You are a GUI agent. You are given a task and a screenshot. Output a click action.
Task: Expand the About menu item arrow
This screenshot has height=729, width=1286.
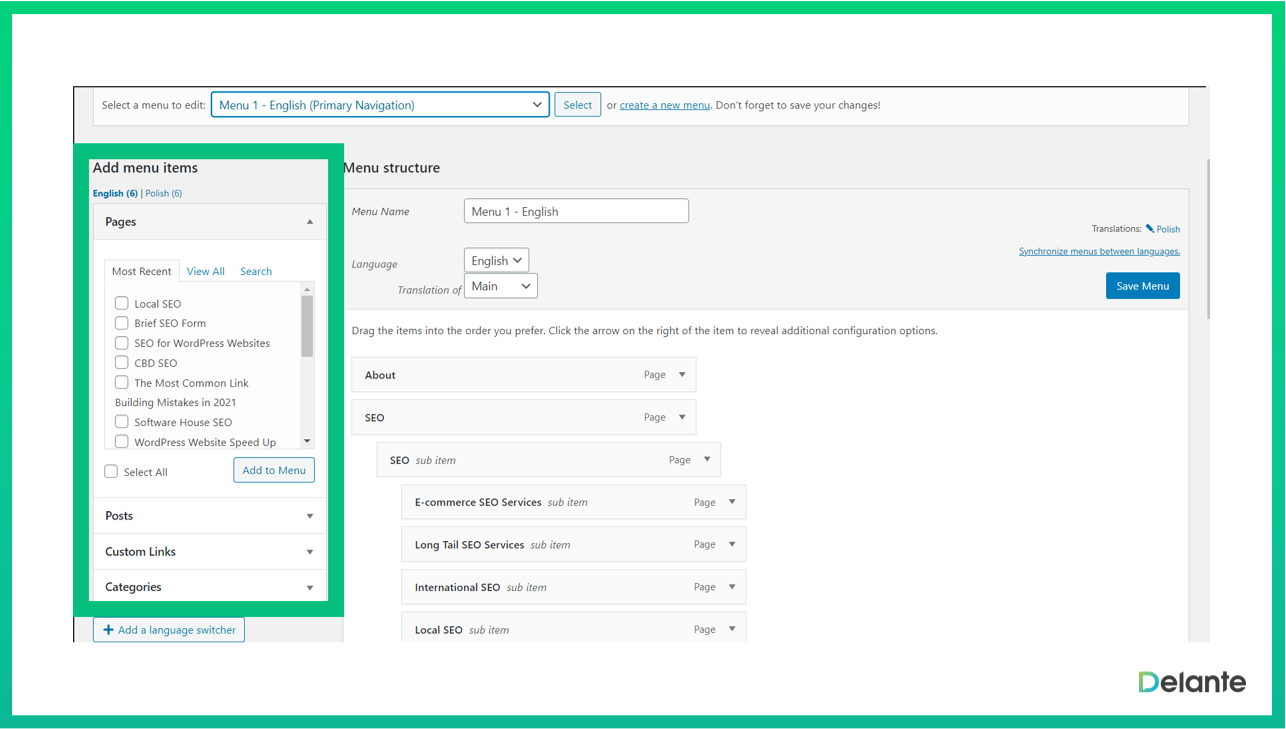[x=682, y=375]
